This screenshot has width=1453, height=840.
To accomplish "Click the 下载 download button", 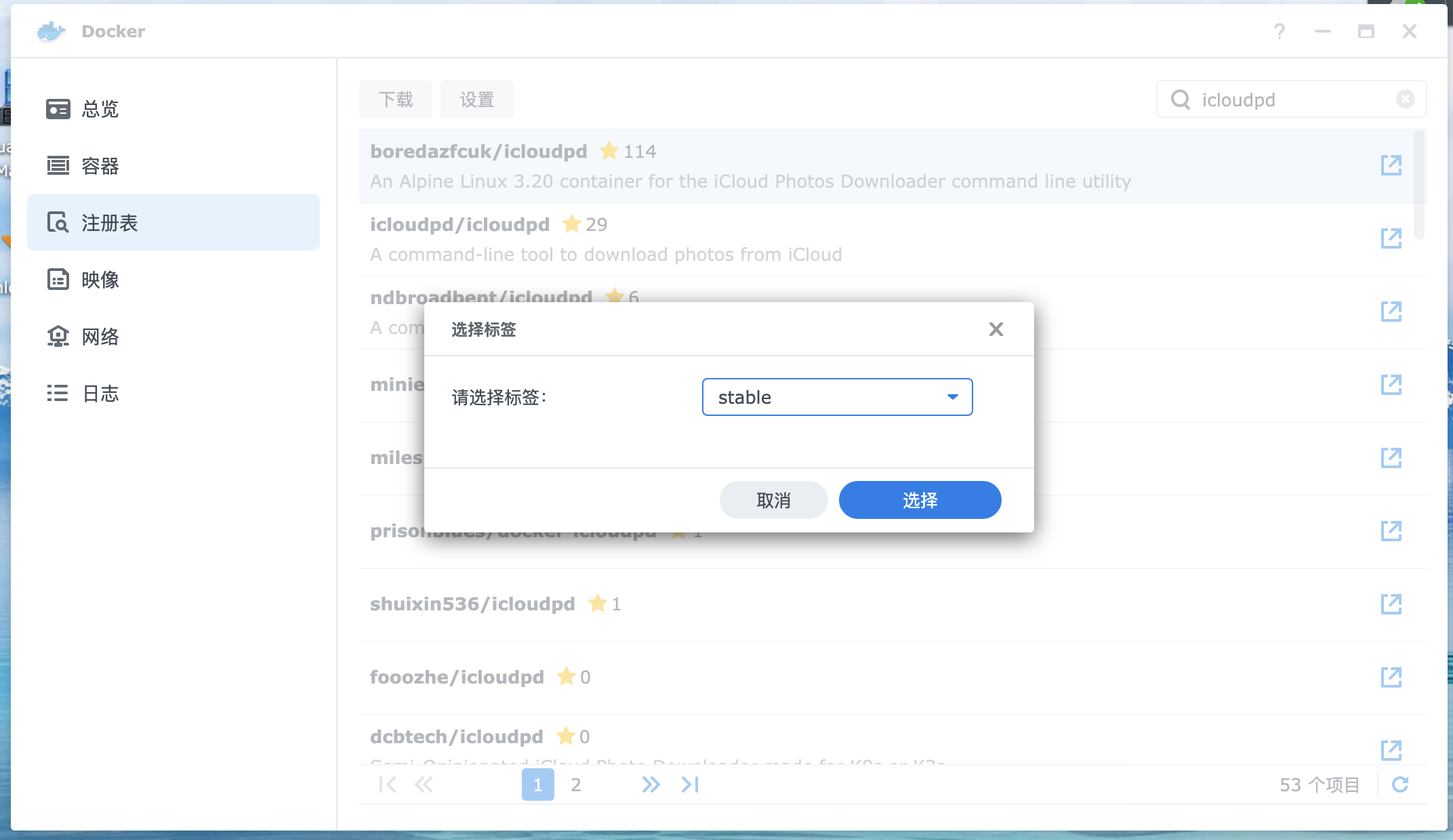I will (396, 100).
